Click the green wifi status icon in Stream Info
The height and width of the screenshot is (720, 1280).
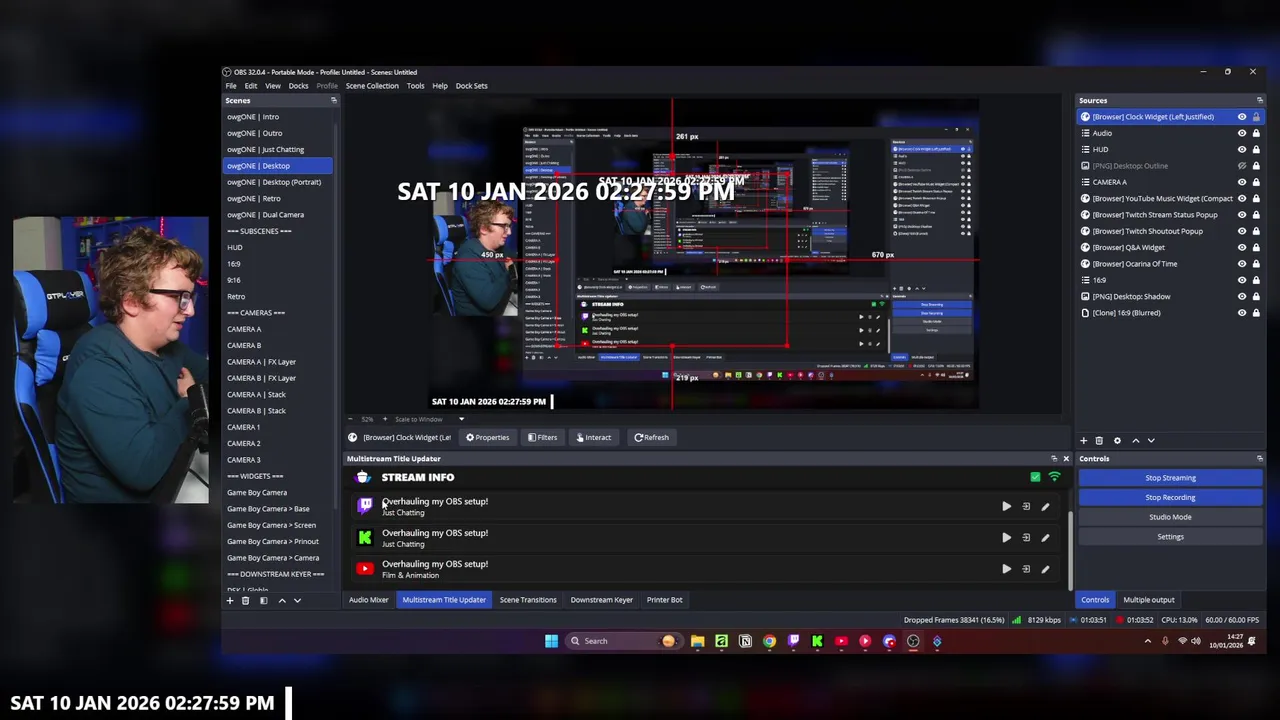click(1054, 477)
